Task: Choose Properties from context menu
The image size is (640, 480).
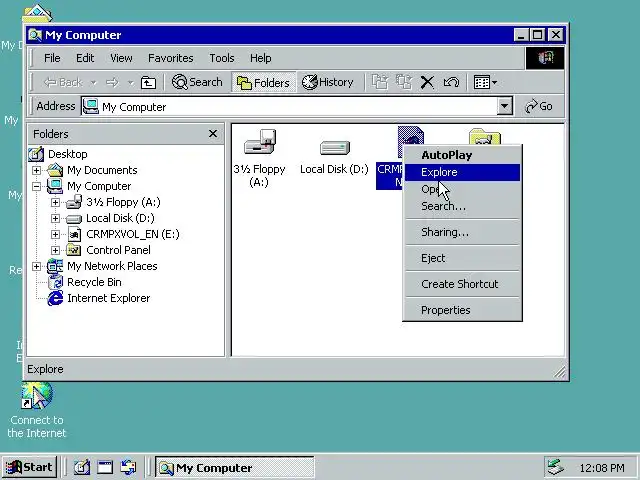Action: [462, 310]
